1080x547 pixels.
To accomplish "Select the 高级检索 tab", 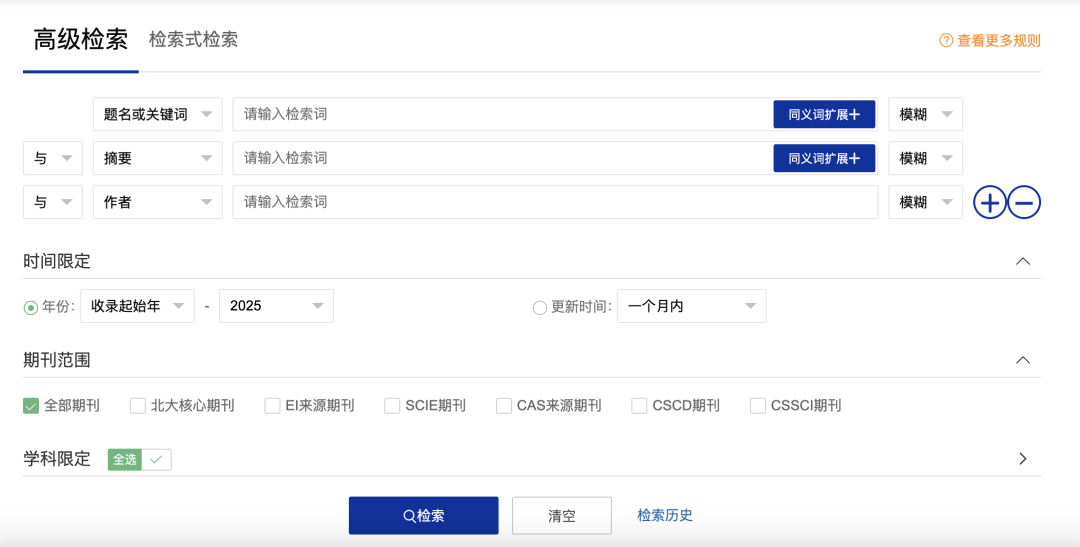I will click(80, 40).
